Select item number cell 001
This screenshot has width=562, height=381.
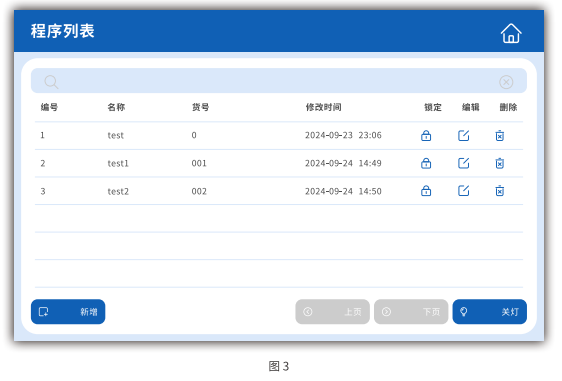pyautogui.click(x=199, y=163)
